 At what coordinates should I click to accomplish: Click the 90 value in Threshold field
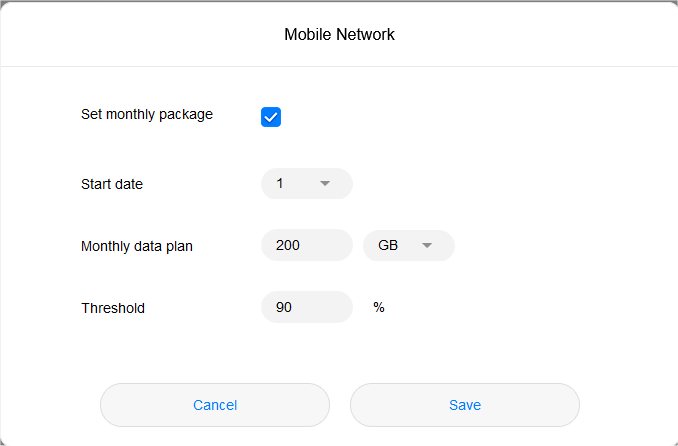[284, 308]
